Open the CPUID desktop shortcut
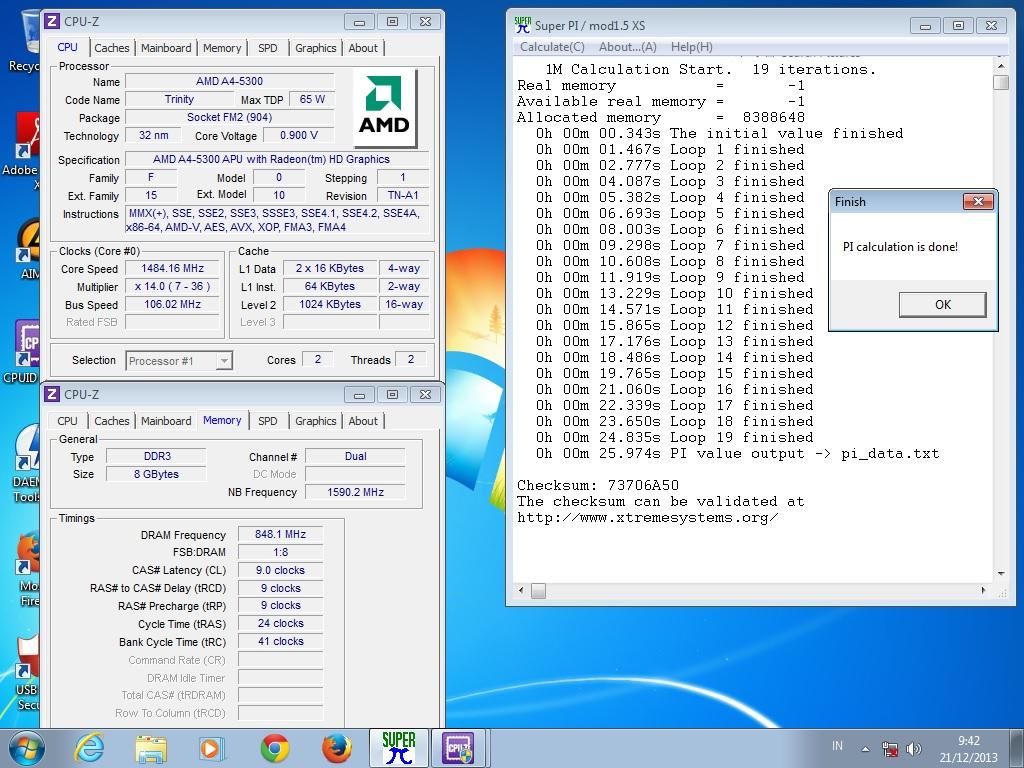Image resolution: width=1024 pixels, height=768 pixels. [x=23, y=351]
